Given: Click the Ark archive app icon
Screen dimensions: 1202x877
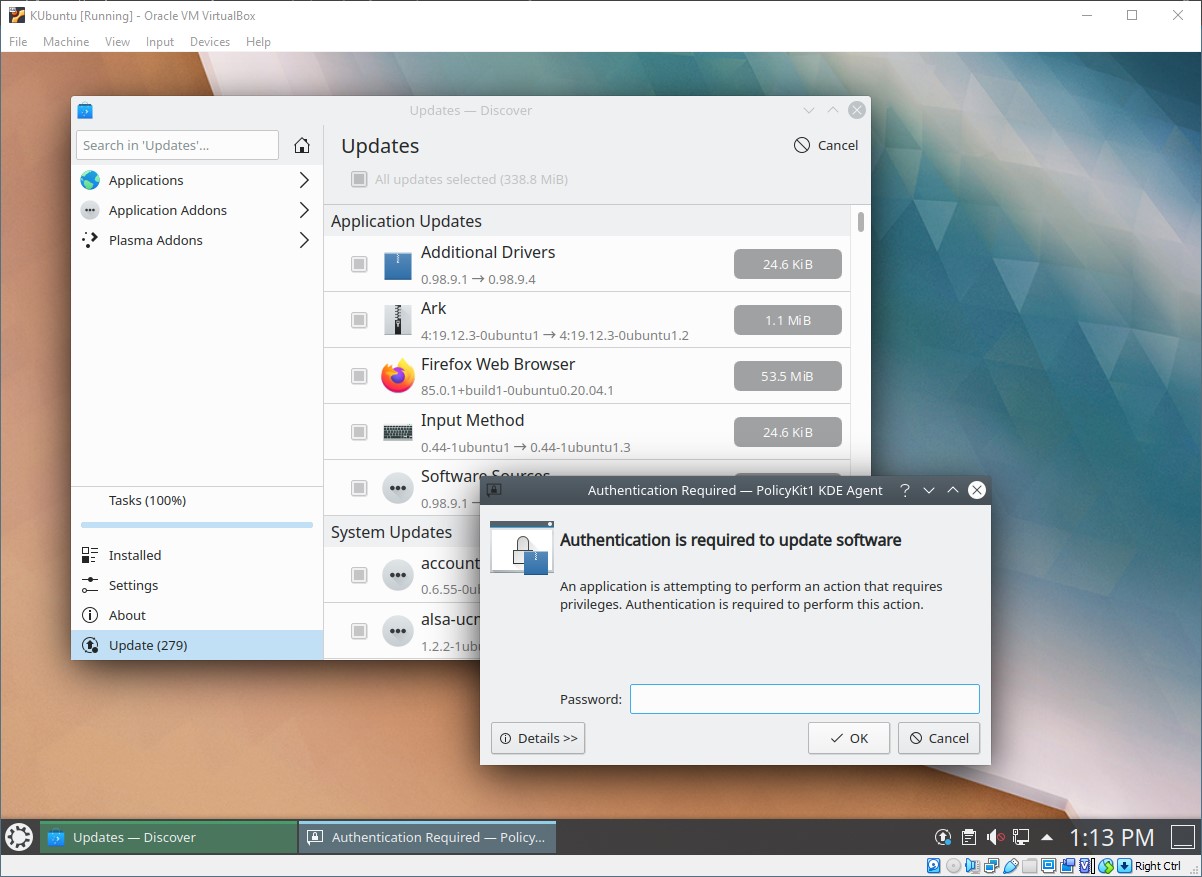Looking at the screenshot, I should [x=398, y=320].
